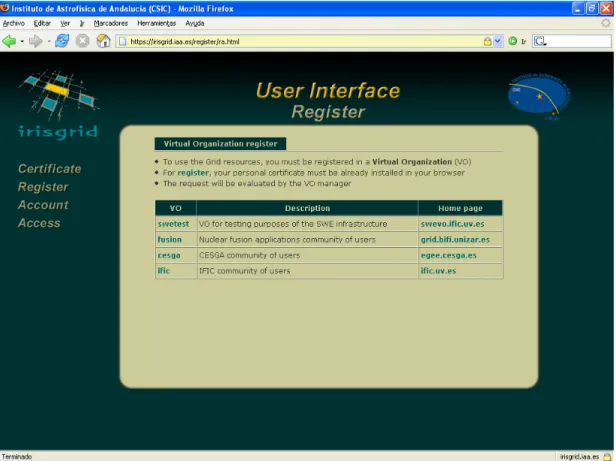The width and height of the screenshot is (616, 461).
Task: Open ific.uv.es home page link
Action: click(438, 271)
